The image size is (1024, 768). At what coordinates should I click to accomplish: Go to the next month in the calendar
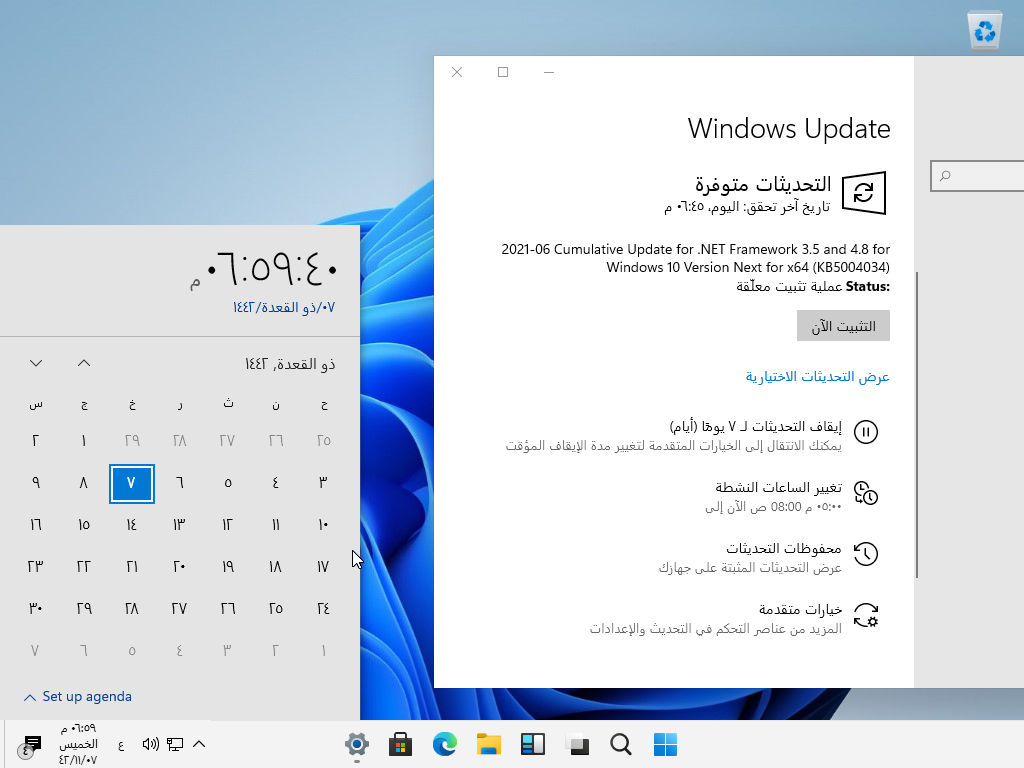36,363
